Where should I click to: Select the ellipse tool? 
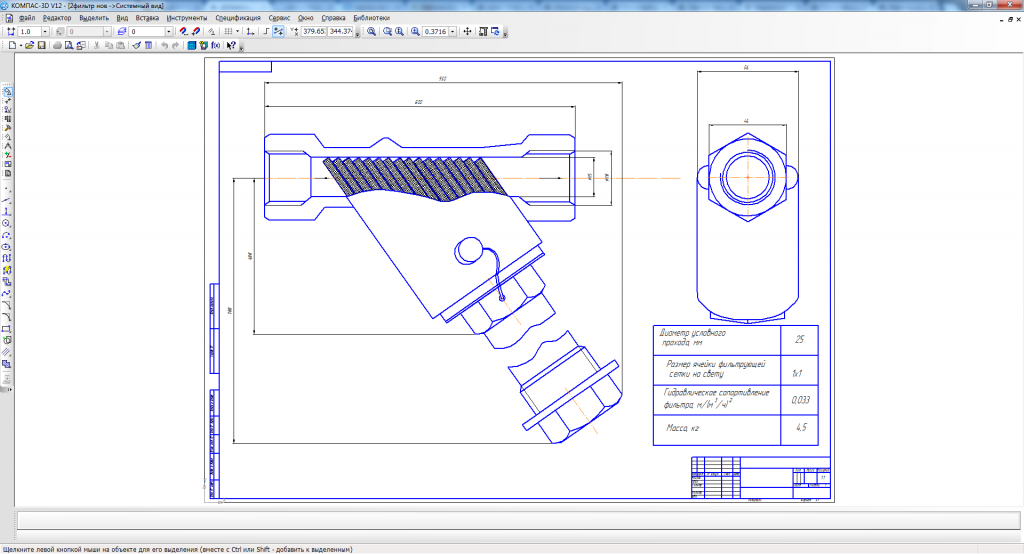(x=7, y=246)
